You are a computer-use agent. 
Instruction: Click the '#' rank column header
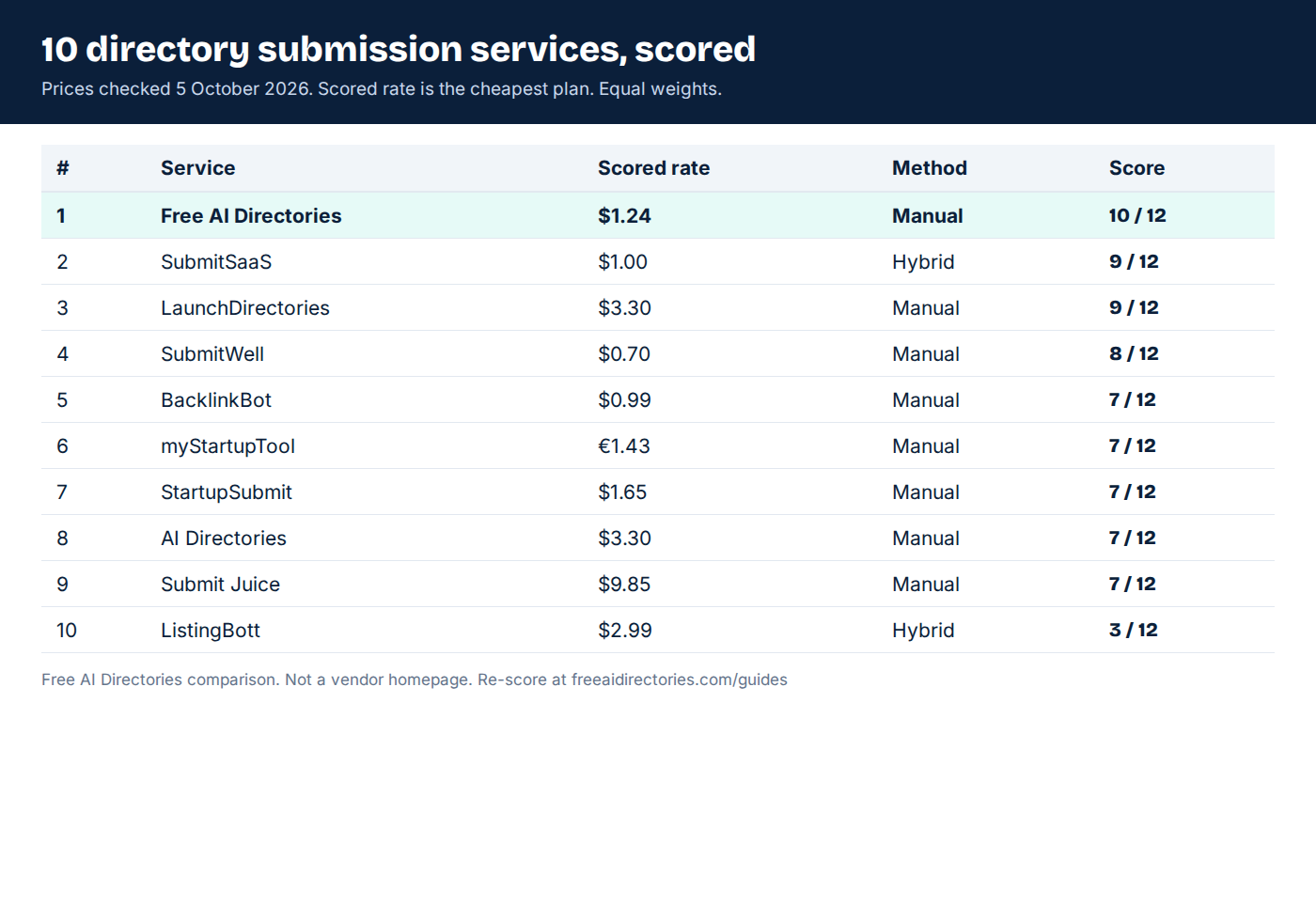click(x=63, y=168)
